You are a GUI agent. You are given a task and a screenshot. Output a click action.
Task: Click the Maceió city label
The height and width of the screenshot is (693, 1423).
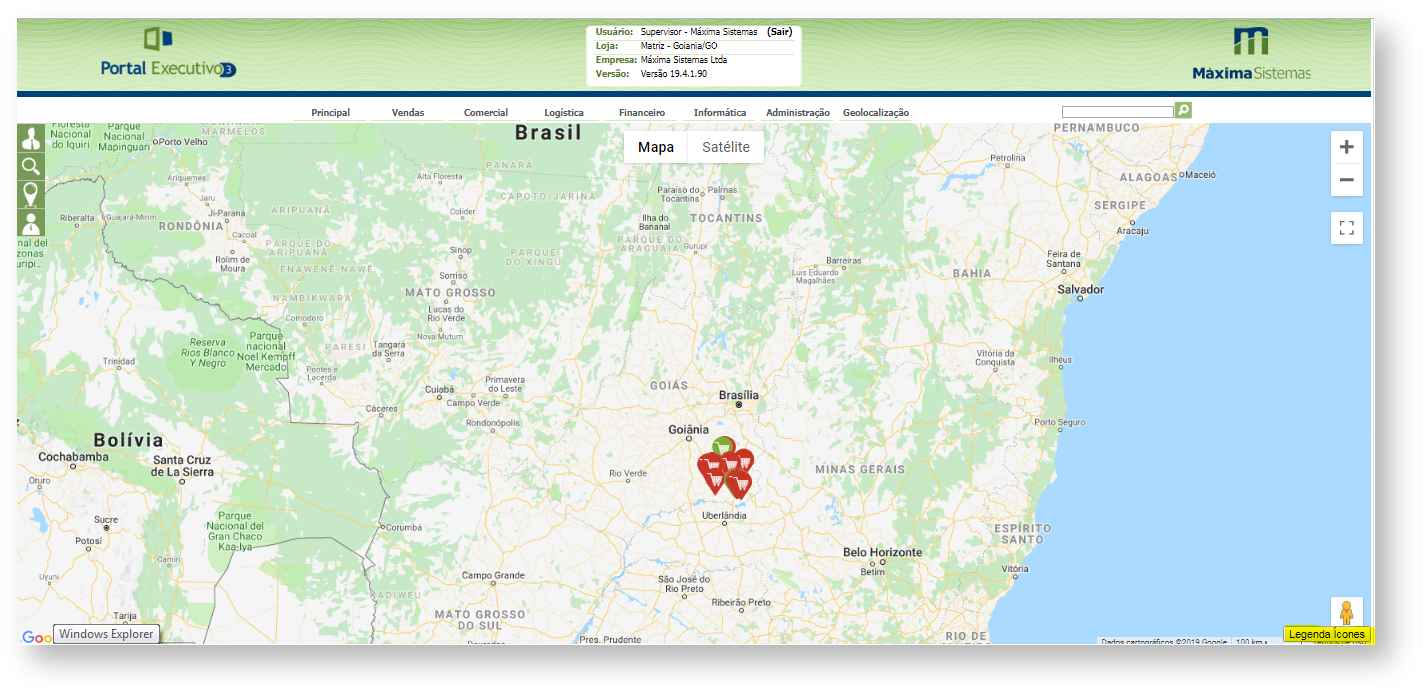click(x=1200, y=174)
